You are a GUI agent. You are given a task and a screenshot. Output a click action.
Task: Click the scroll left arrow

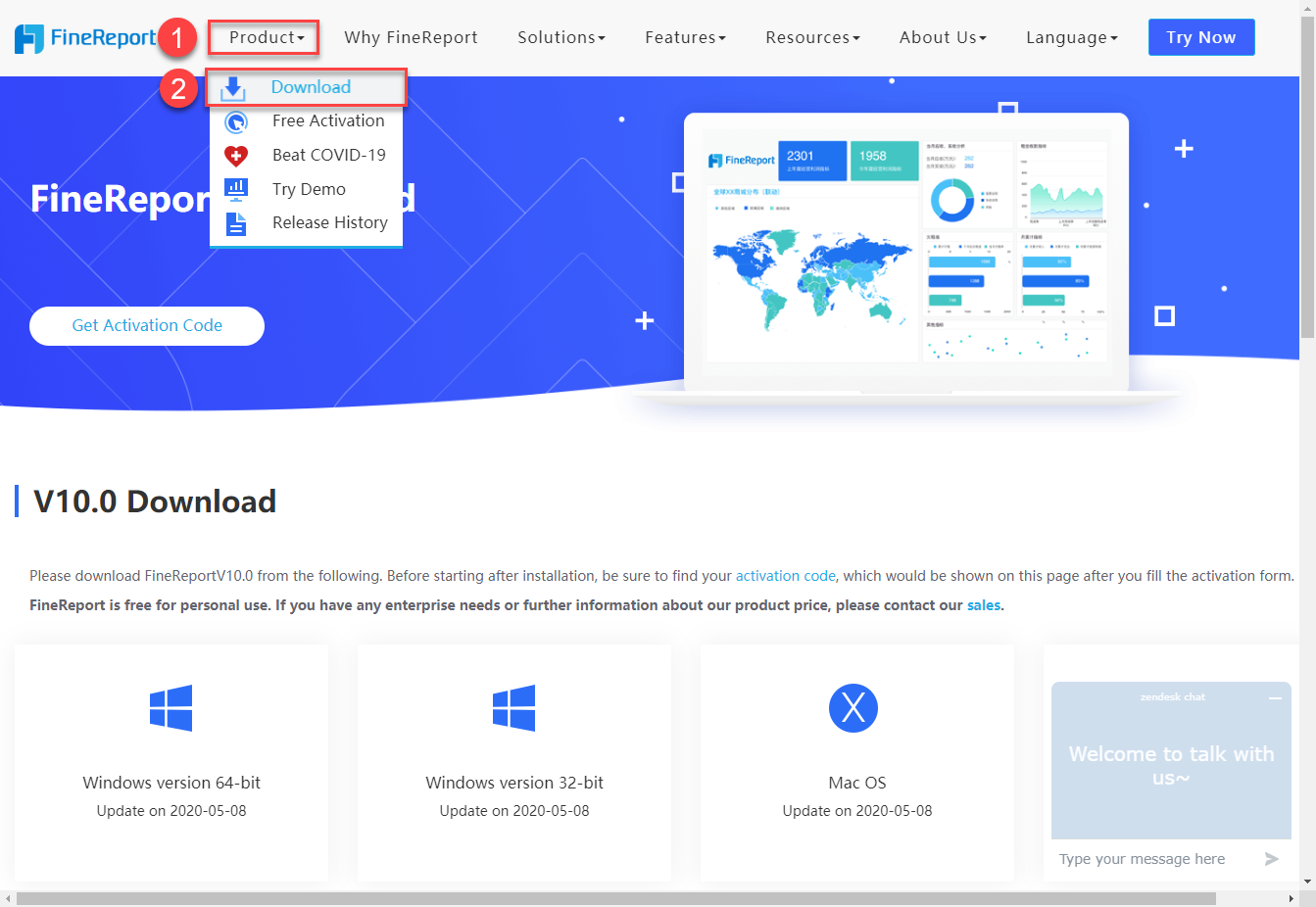coord(8,898)
